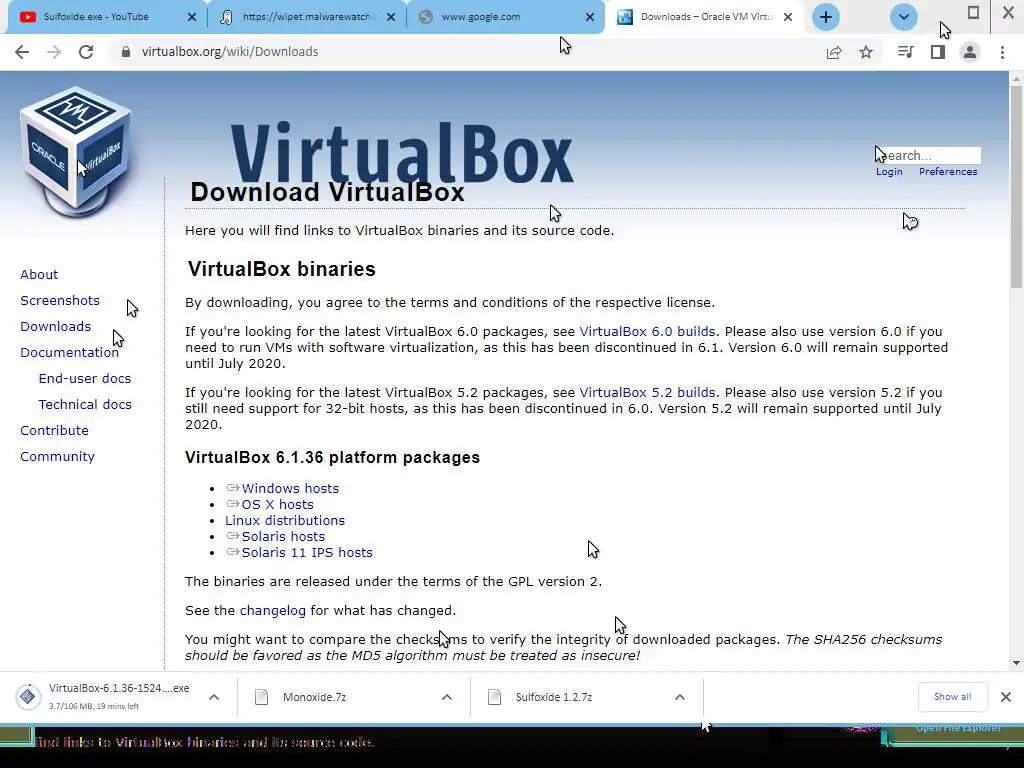Open the changelog link
Screen dimensions: 1024x768
(x=272, y=611)
